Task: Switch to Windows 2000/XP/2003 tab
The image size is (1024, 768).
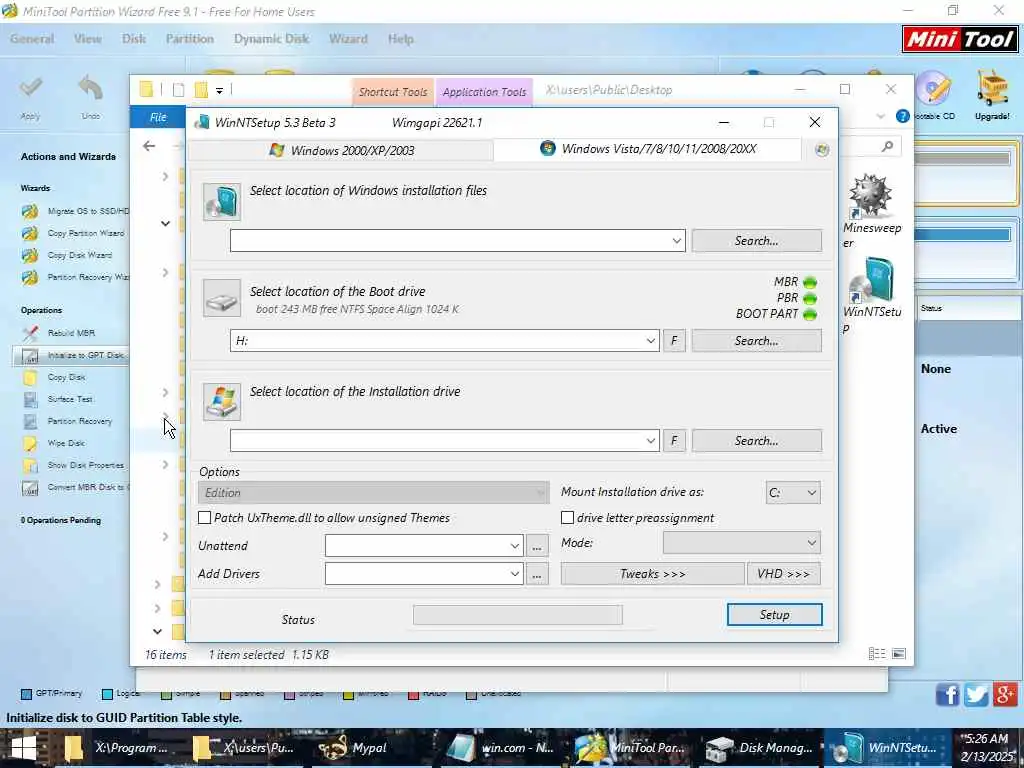Action: tap(342, 151)
